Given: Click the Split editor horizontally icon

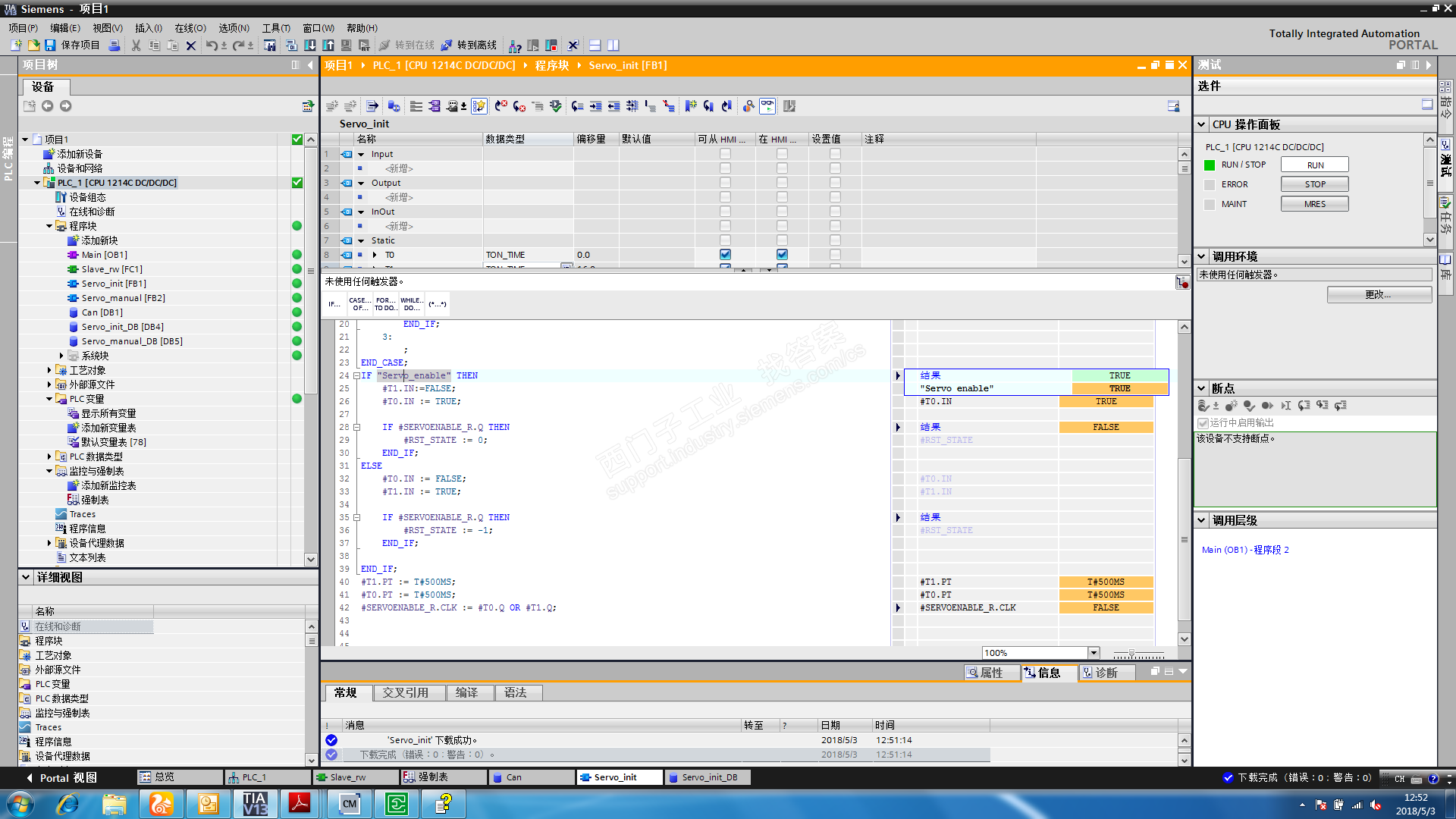Looking at the screenshot, I should 595,45.
